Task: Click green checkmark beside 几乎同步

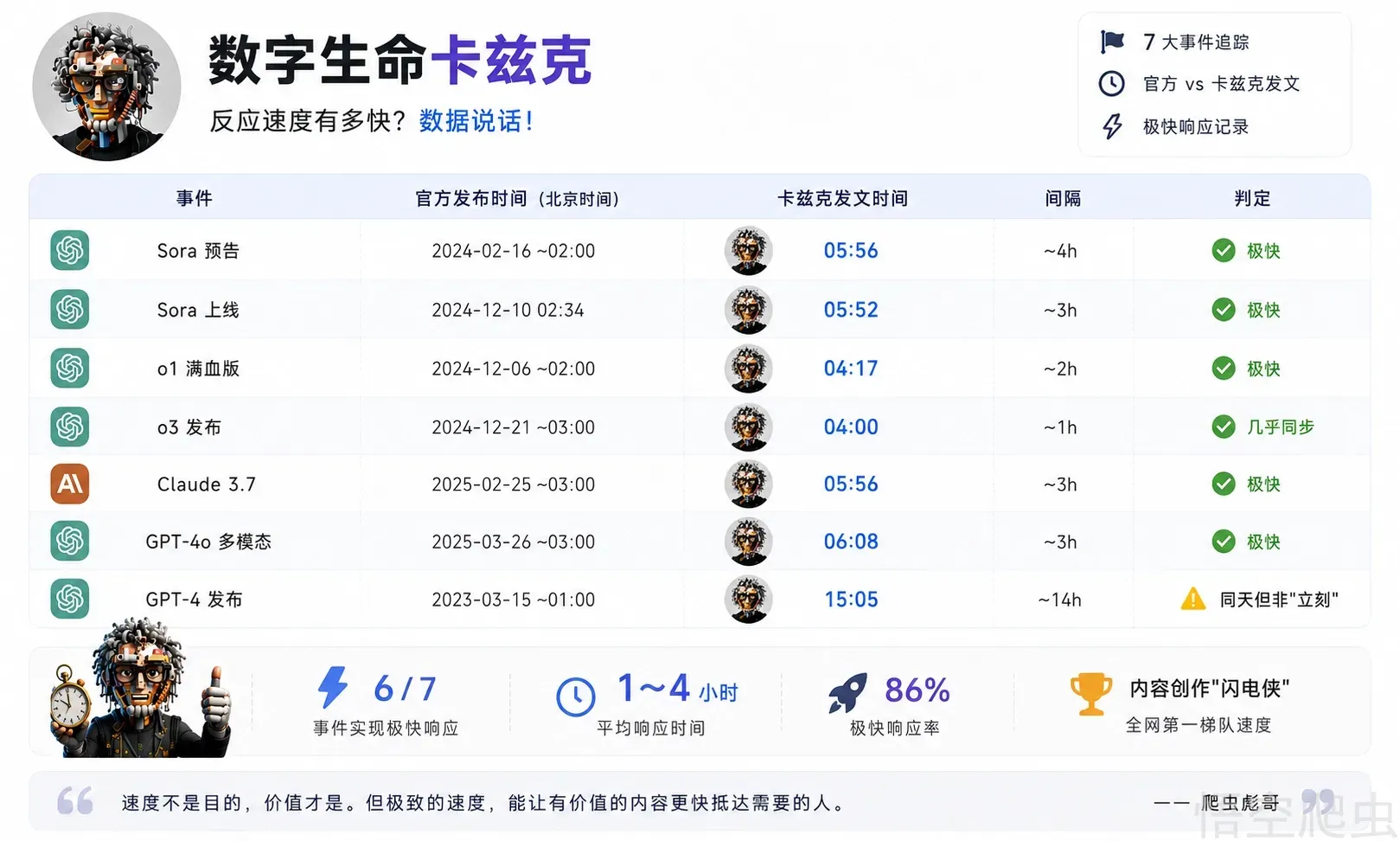Action: point(1224,427)
